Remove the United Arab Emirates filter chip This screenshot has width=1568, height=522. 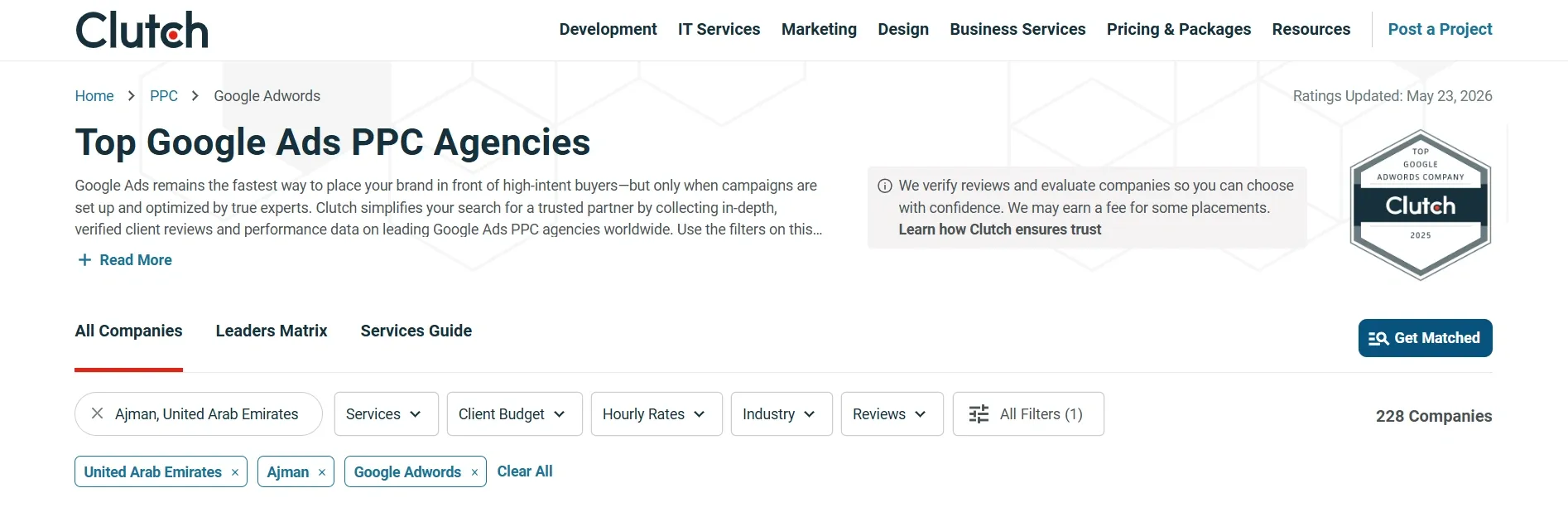(235, 472)
